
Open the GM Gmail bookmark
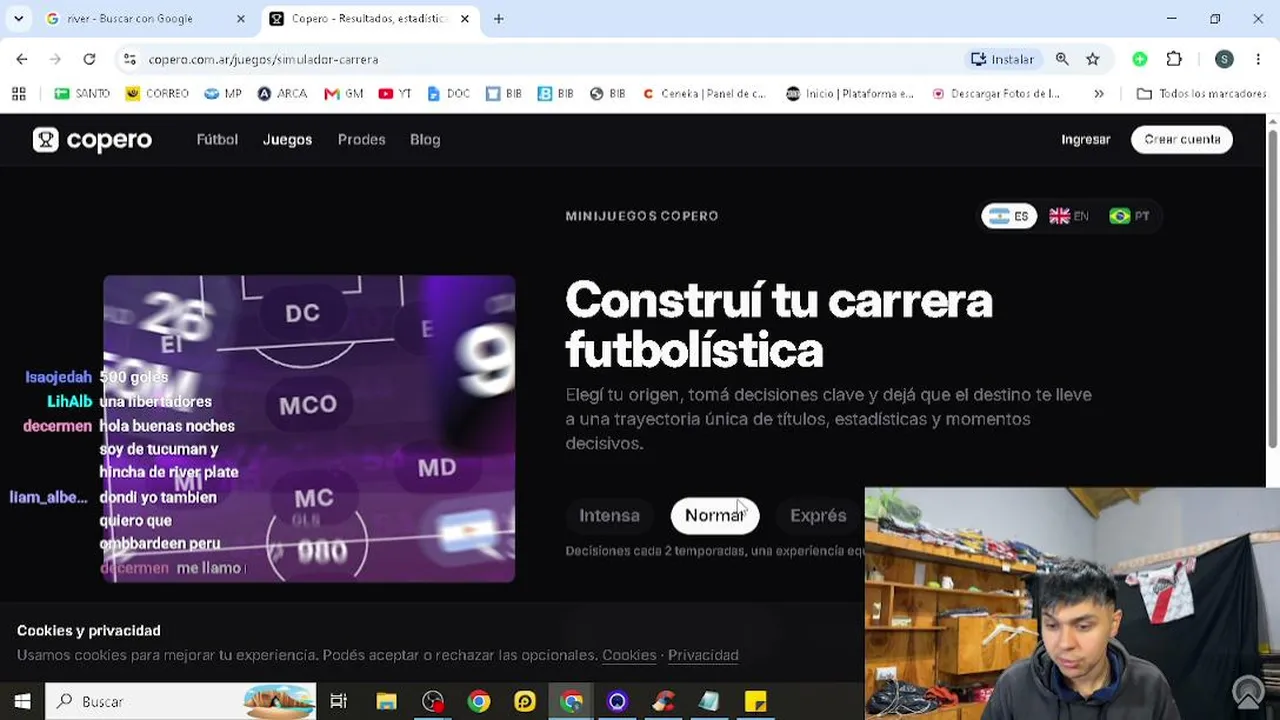(x=344, y=93)
